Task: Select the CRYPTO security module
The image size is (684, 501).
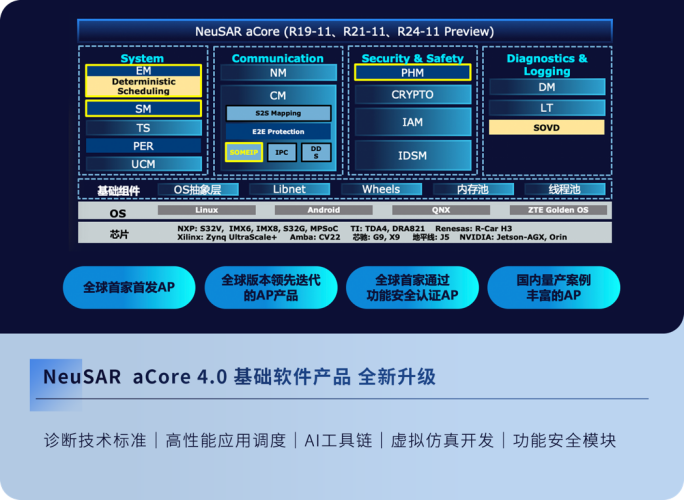Action: click(412, 95)
